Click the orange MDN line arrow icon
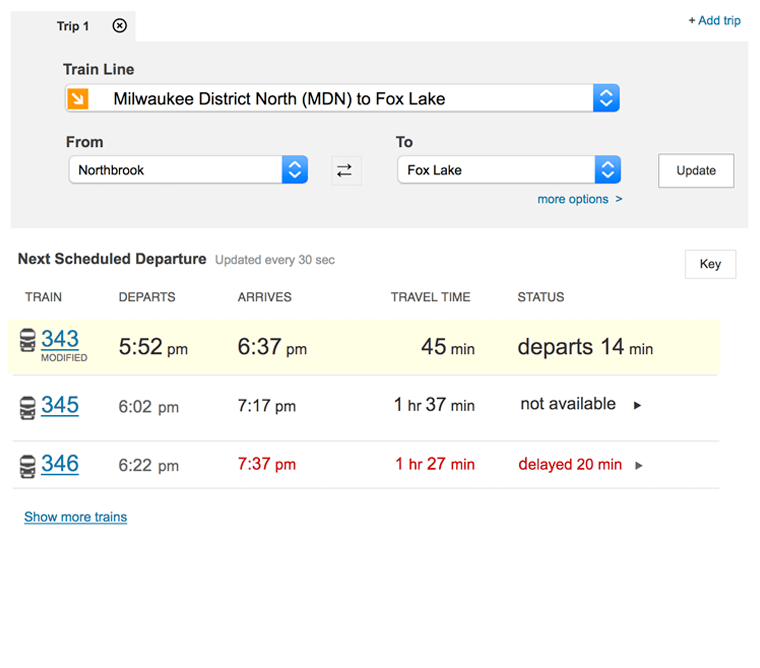The image size is (760, 668). (78, 99)
